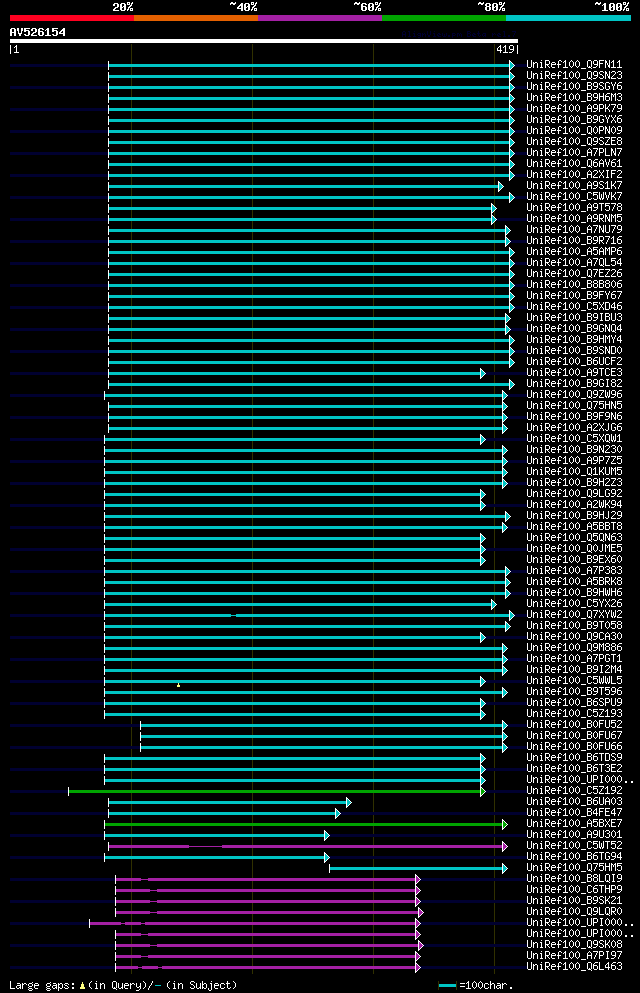
Task: Select the UniRef100_B9T596 label
Action: pos(574,692)
